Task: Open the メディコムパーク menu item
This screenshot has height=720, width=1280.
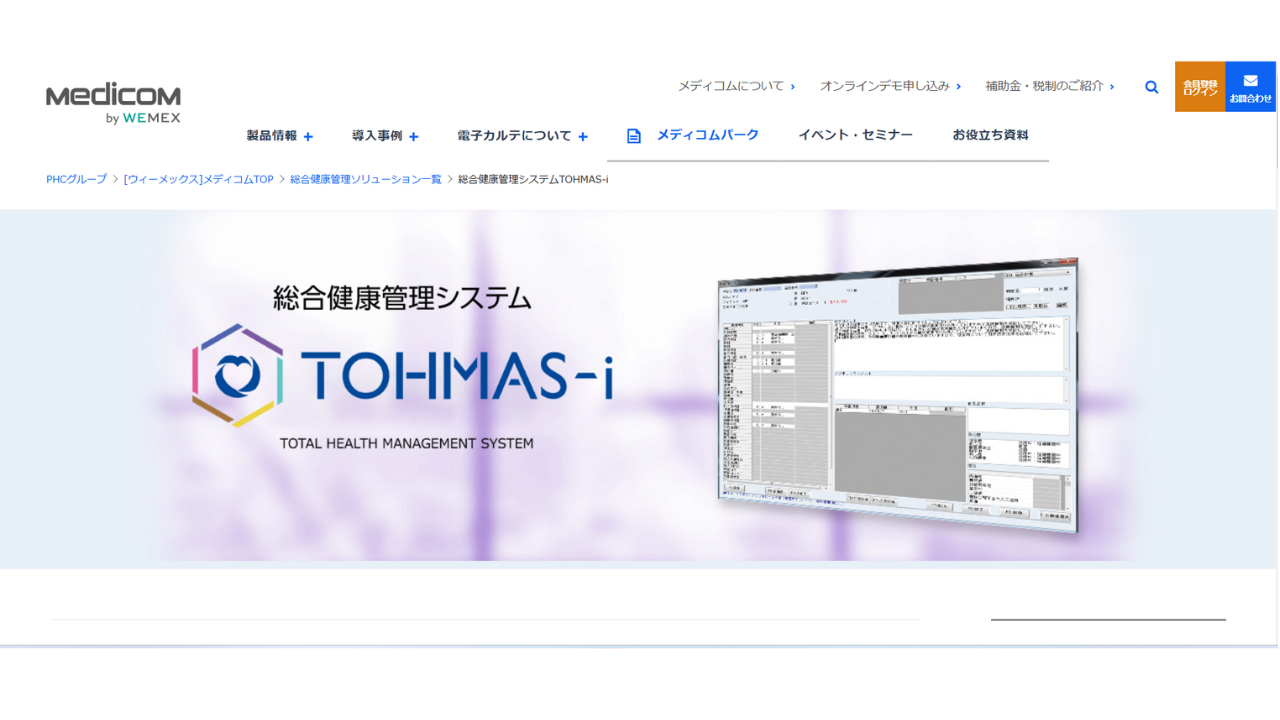Action: tap(707, 135)
